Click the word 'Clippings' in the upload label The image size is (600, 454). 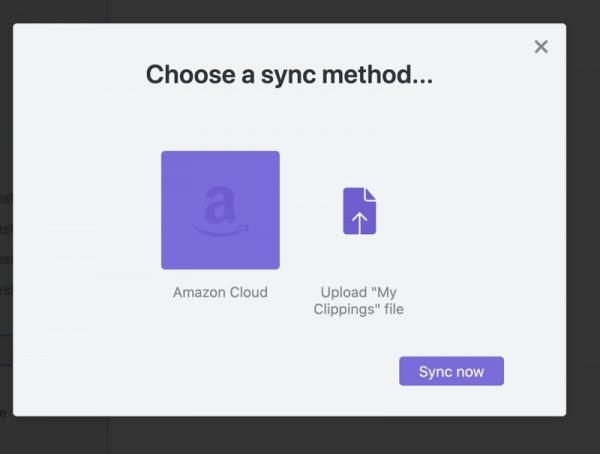point(340,309)
